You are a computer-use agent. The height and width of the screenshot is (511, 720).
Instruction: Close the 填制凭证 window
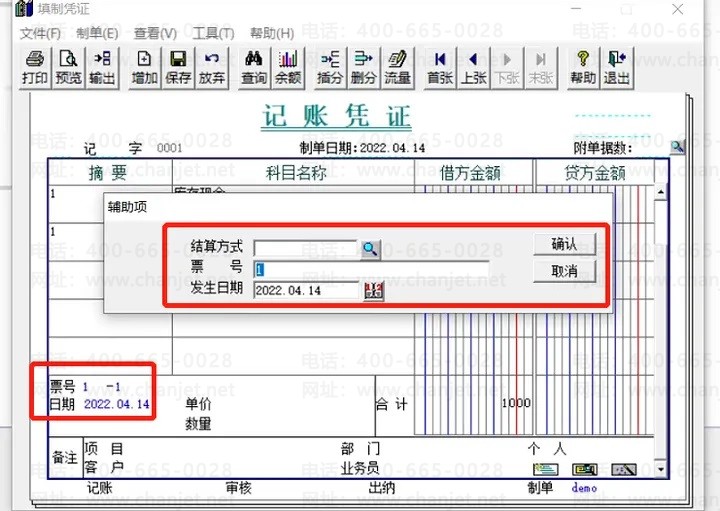678,9
